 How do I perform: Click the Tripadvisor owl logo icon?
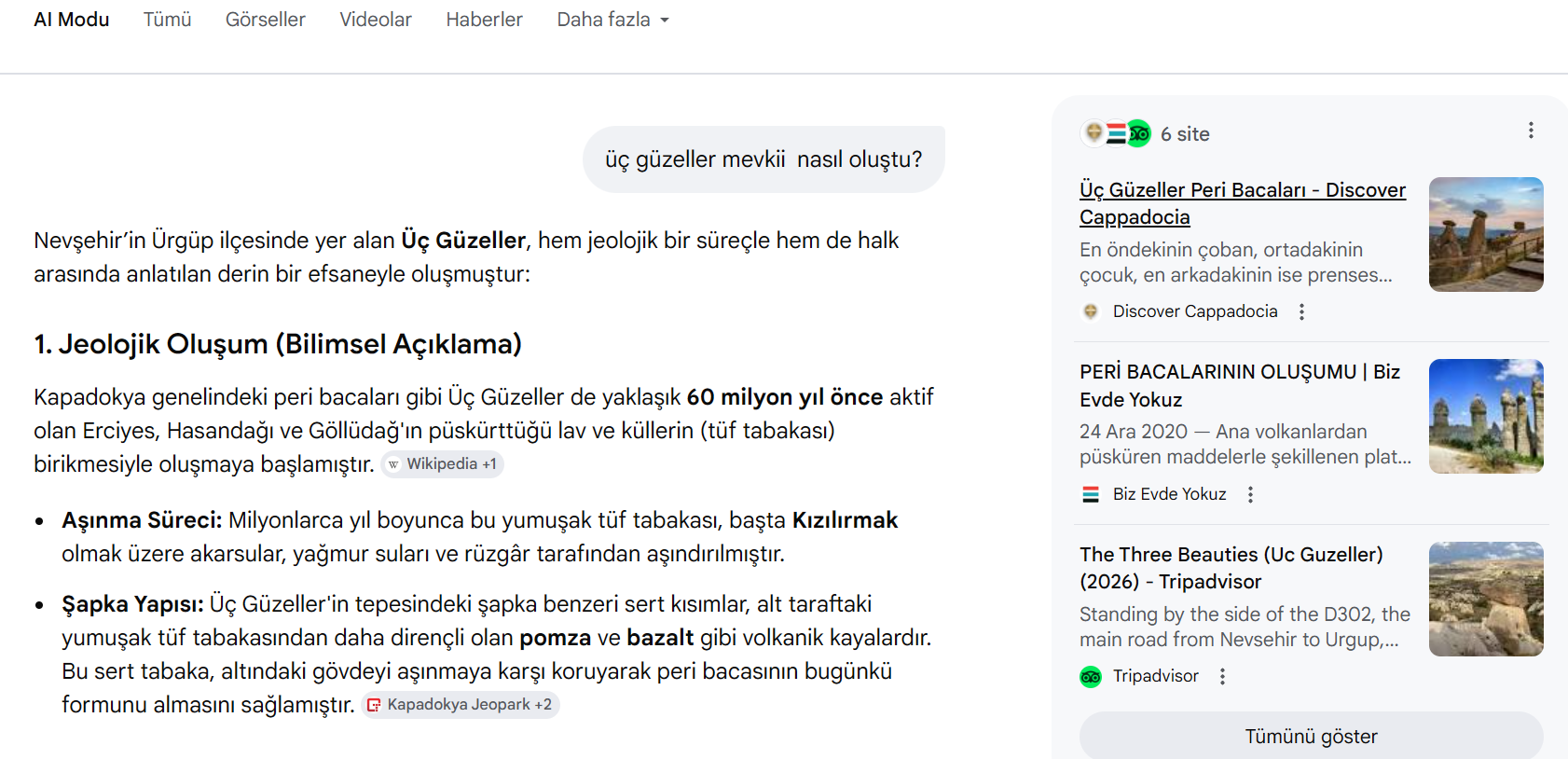[1090, 677]
